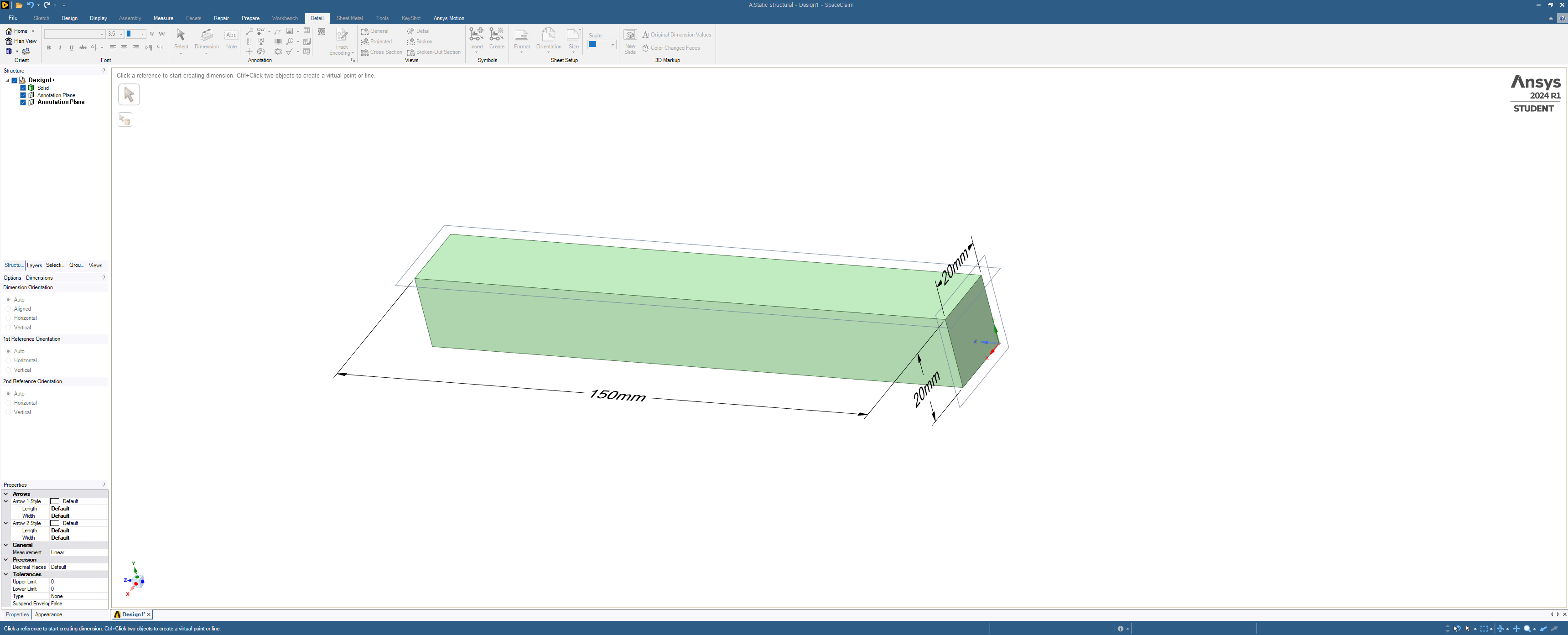Align annotation text left
This screenshot has width=1568, height=635.
[x=113, y=47]
